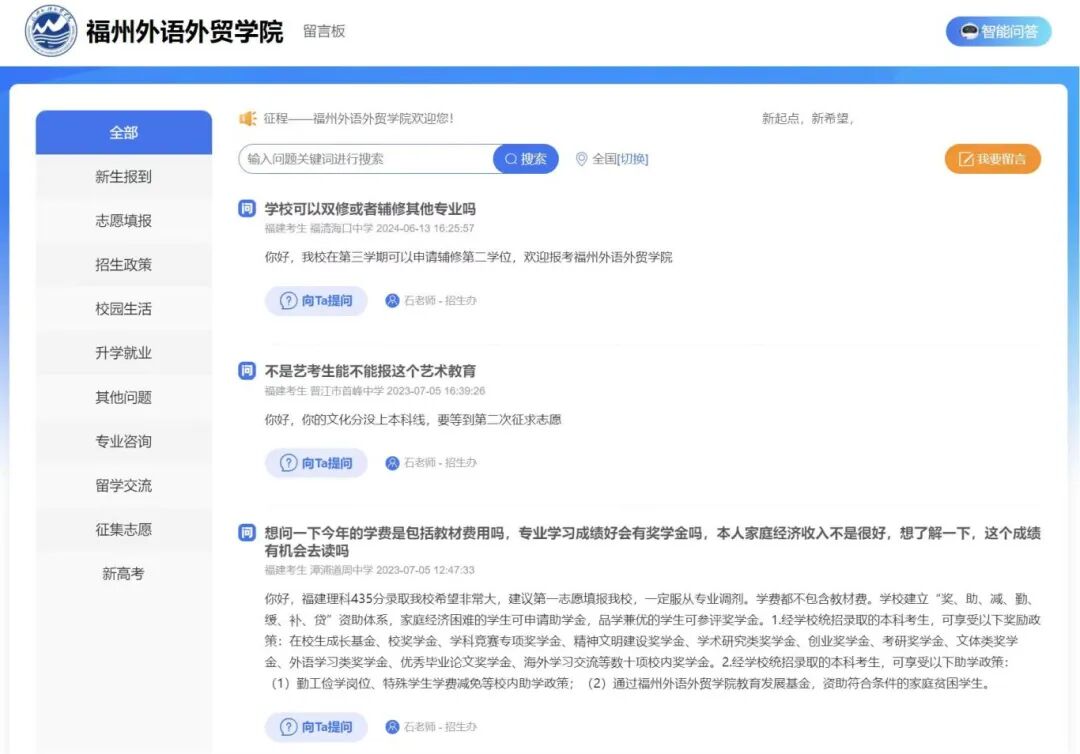Click 向Ta提问 under the 学费 question
Screen dimensions: 1080x754
click(316, 727)
